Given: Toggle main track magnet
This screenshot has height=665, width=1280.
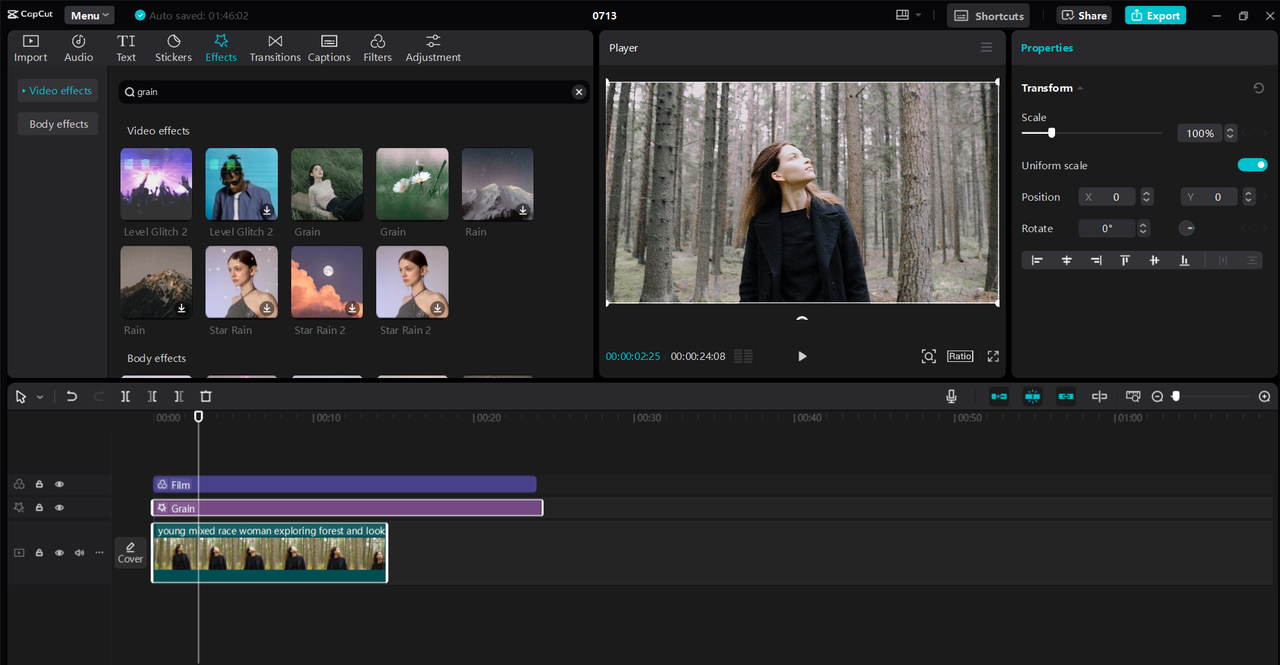Looking at the screenshot, I should [x=999, y=396].
